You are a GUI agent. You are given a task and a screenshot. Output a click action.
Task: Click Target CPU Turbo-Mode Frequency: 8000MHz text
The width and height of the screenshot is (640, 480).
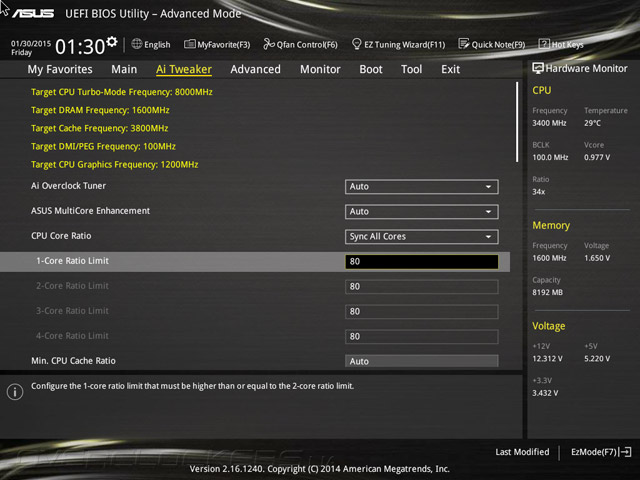(x=122, y=92)
